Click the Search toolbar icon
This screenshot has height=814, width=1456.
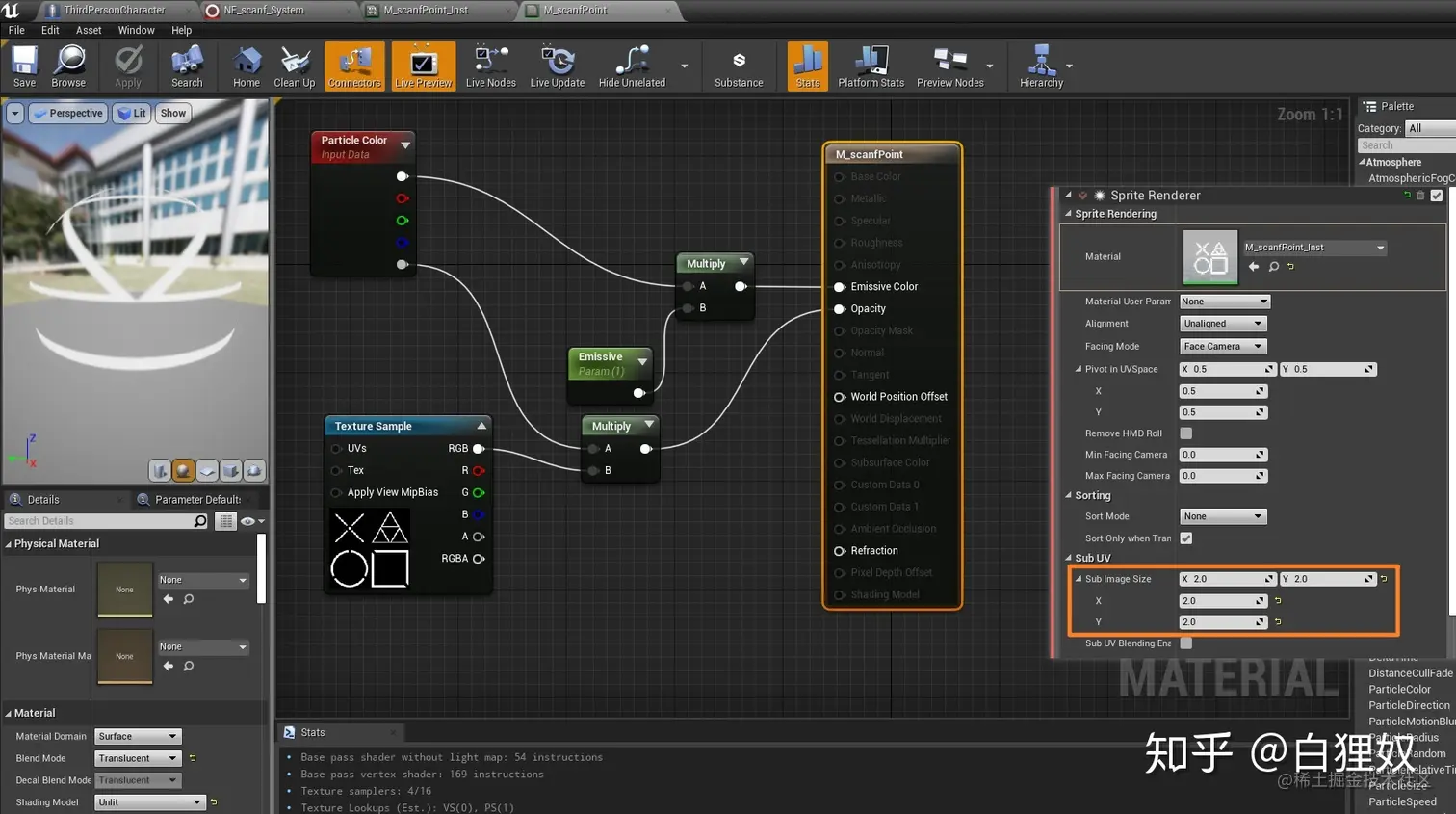tap(187, 66)
